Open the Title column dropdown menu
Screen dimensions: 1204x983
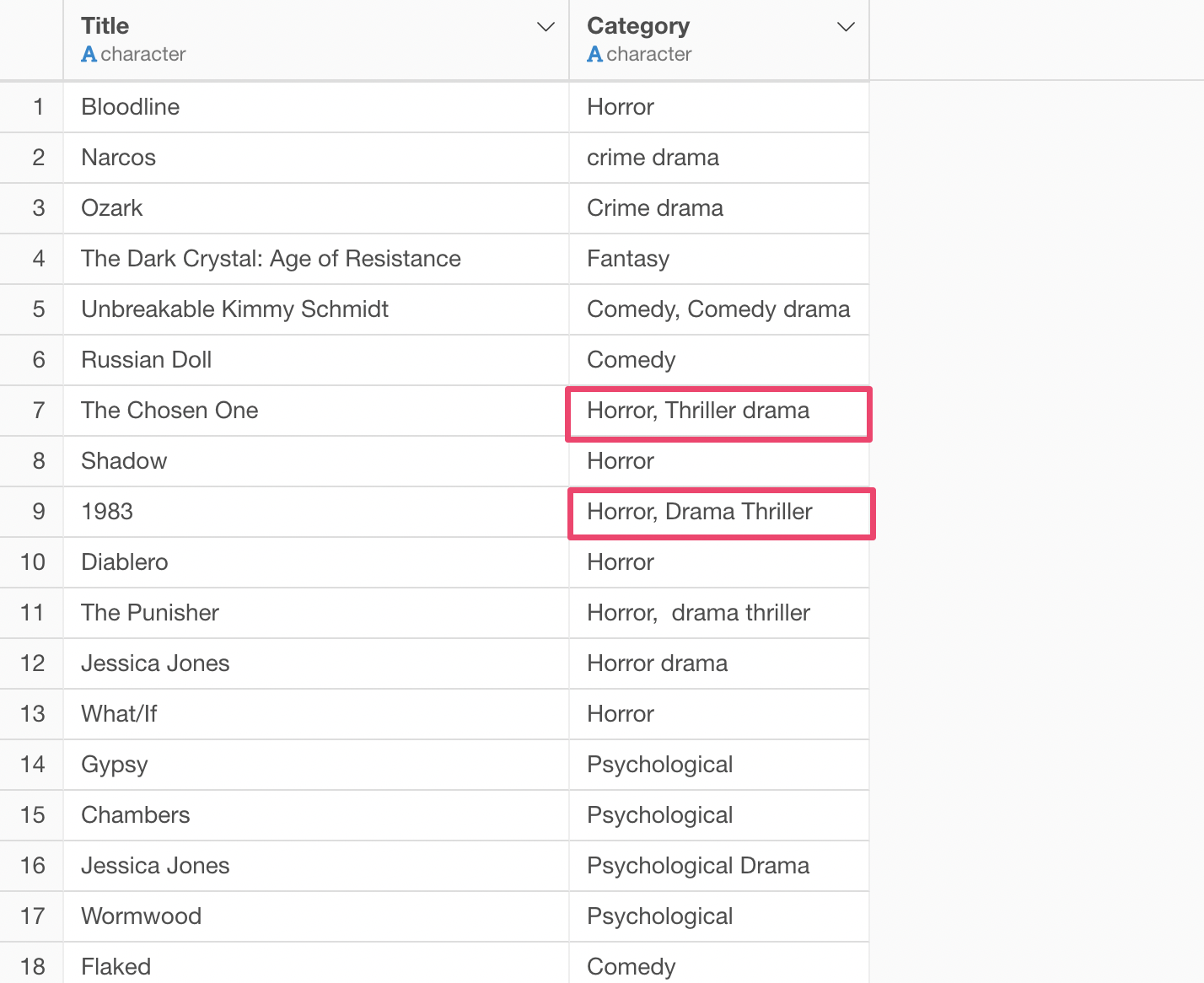tap(546, 27)
